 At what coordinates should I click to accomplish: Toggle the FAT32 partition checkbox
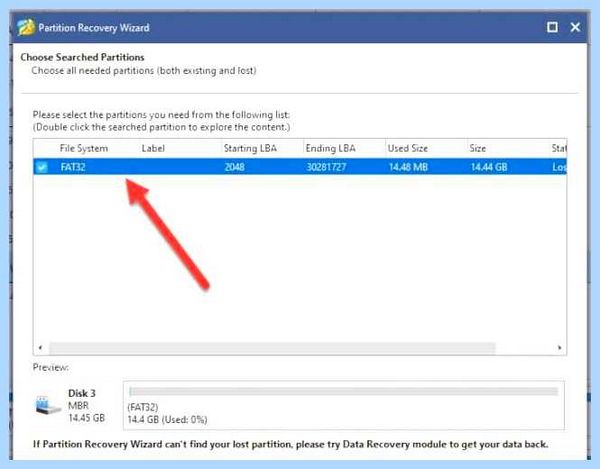click(42, 167)
